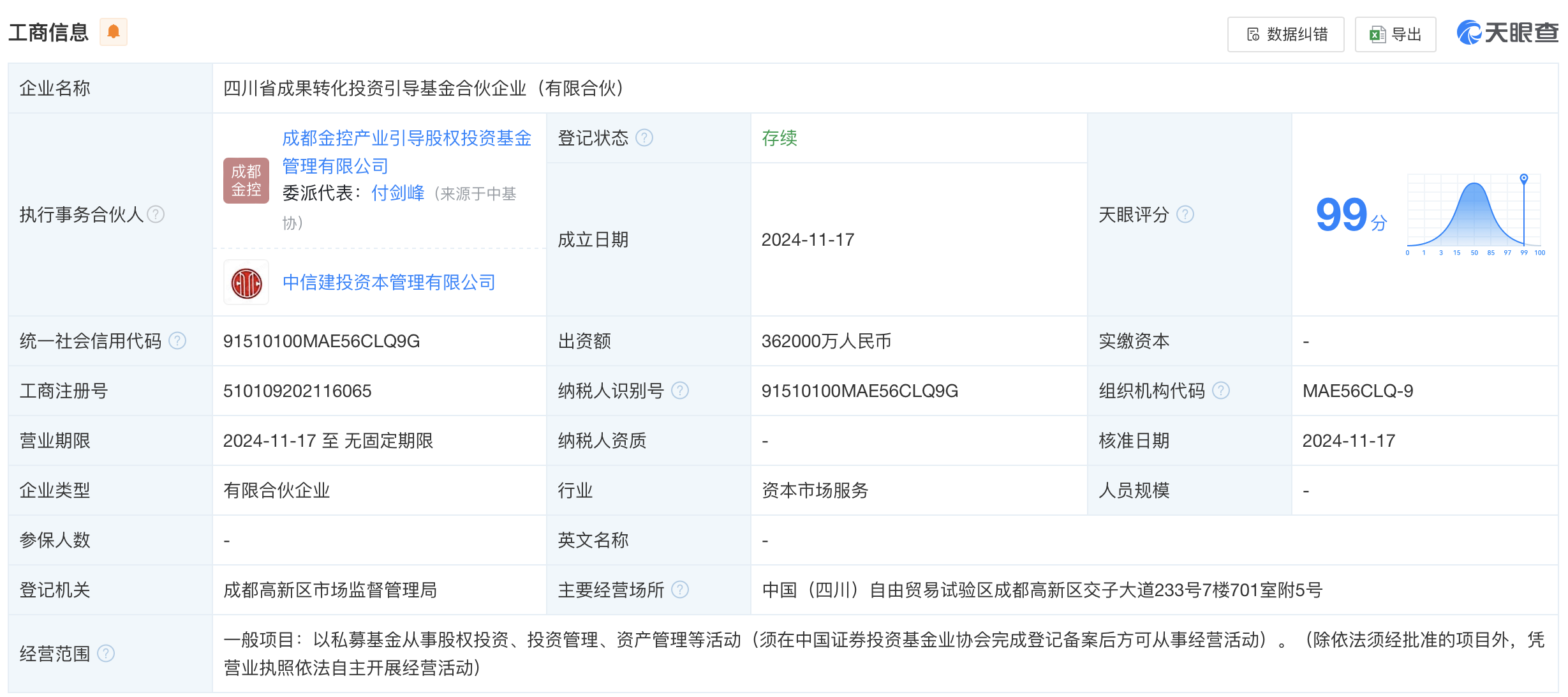Click the 成都金控 red logo thumbnail

[x=246, y=181]
